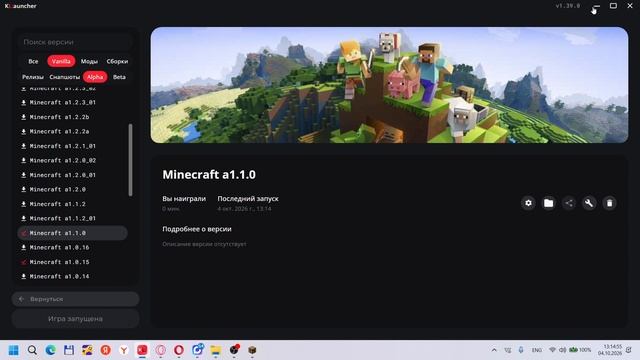Click the share version icon
This screenshot has height=360, width=640.
pos(569,203)
